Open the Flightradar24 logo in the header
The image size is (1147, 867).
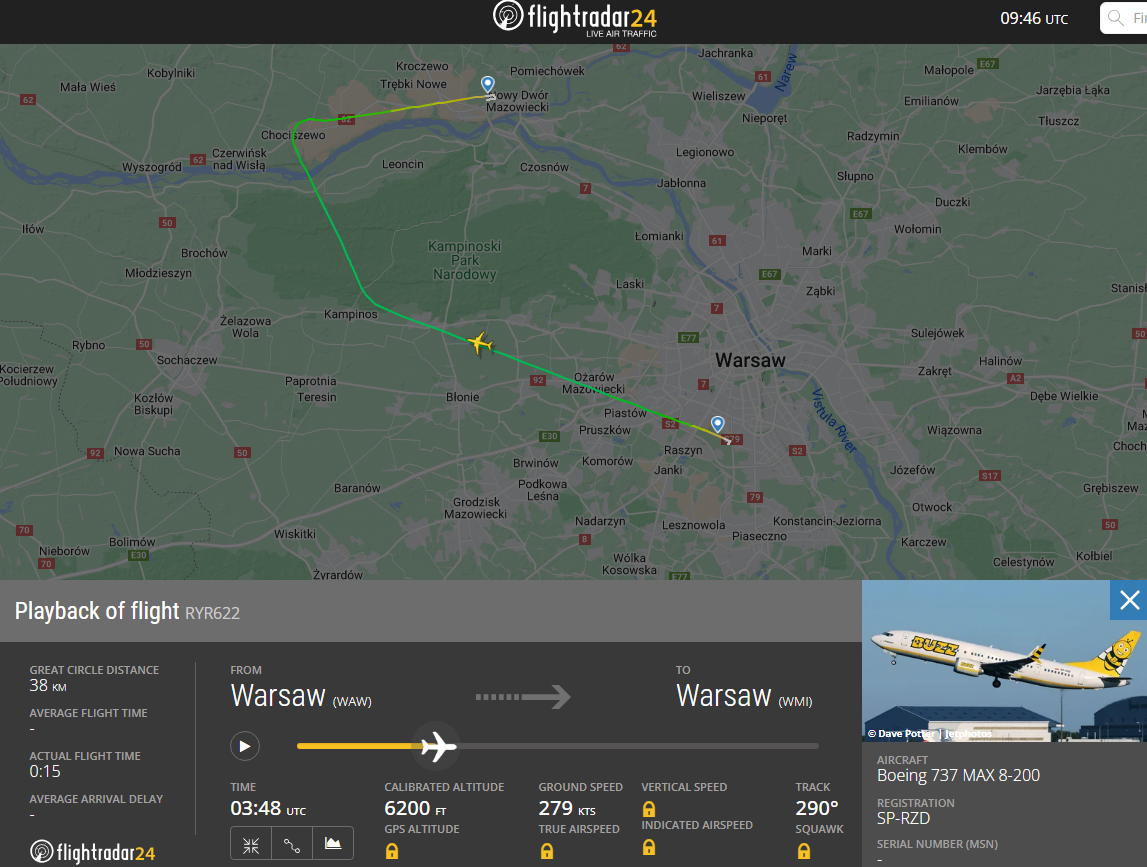pos(575,18)
